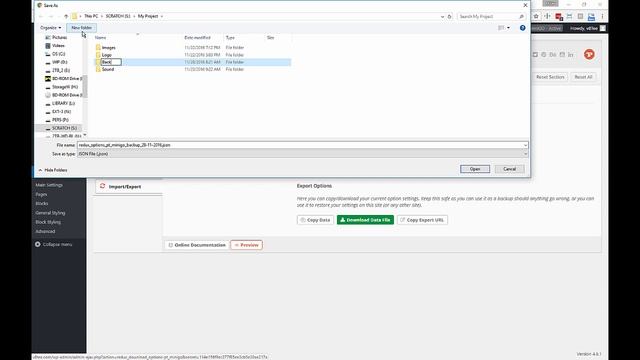This screenshot has height=360, width=640.
Task: Click the new folder name edit box
Action: (x=111, y=62)
